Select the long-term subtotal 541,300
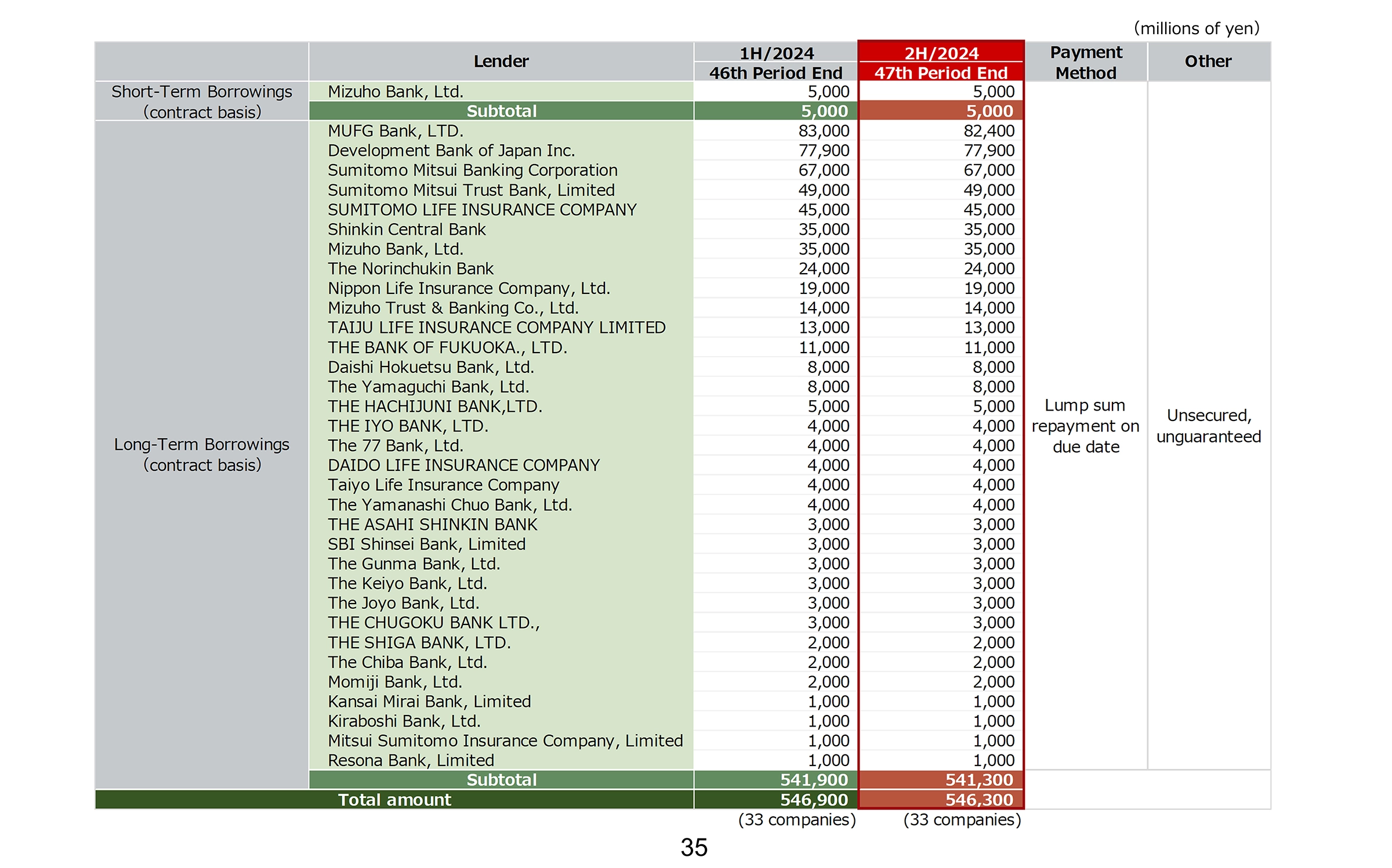Screen dimensions: 1392x868 (x=979, y=780)
